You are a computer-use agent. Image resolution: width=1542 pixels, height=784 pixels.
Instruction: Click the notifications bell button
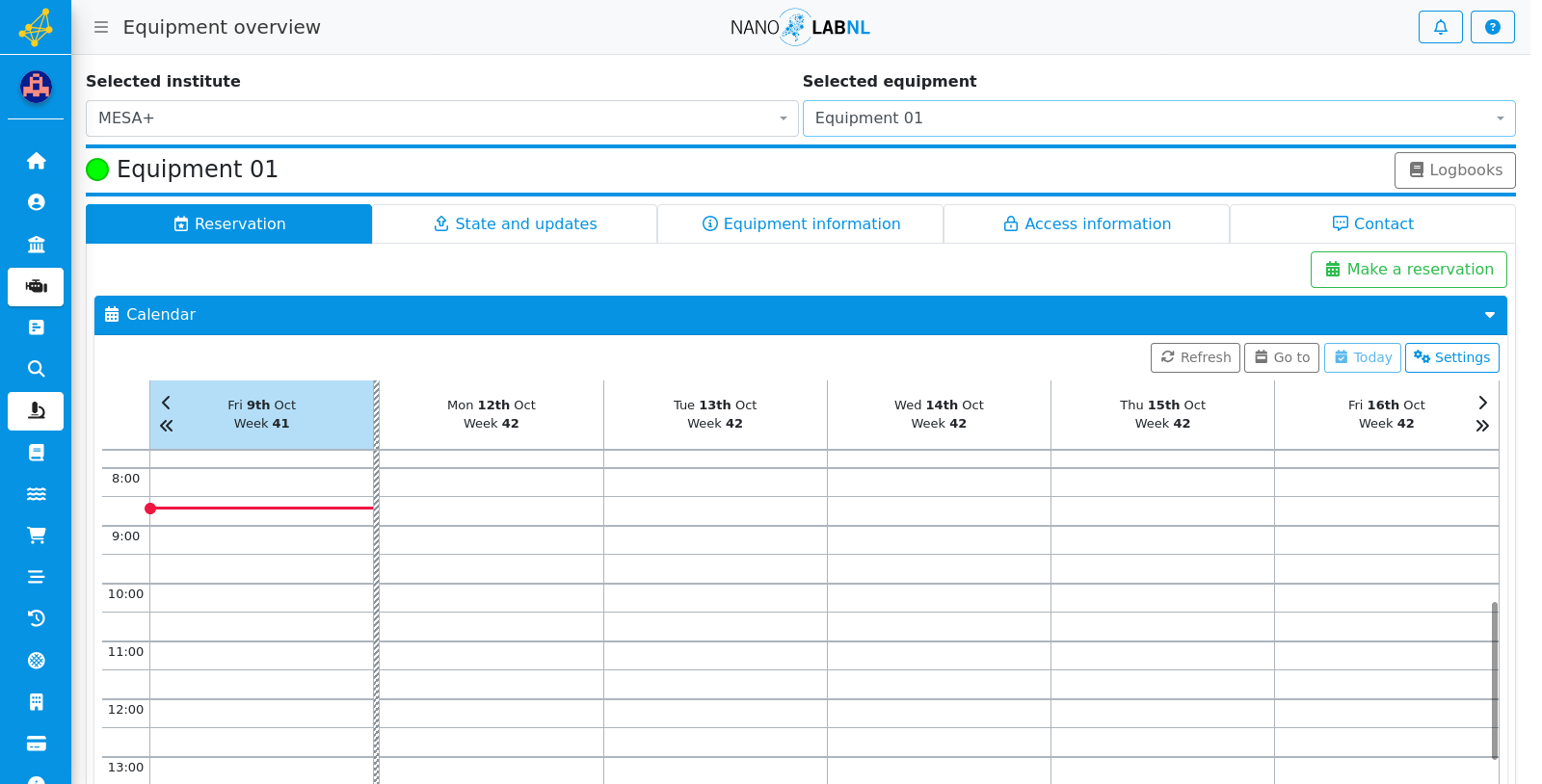1440,27
